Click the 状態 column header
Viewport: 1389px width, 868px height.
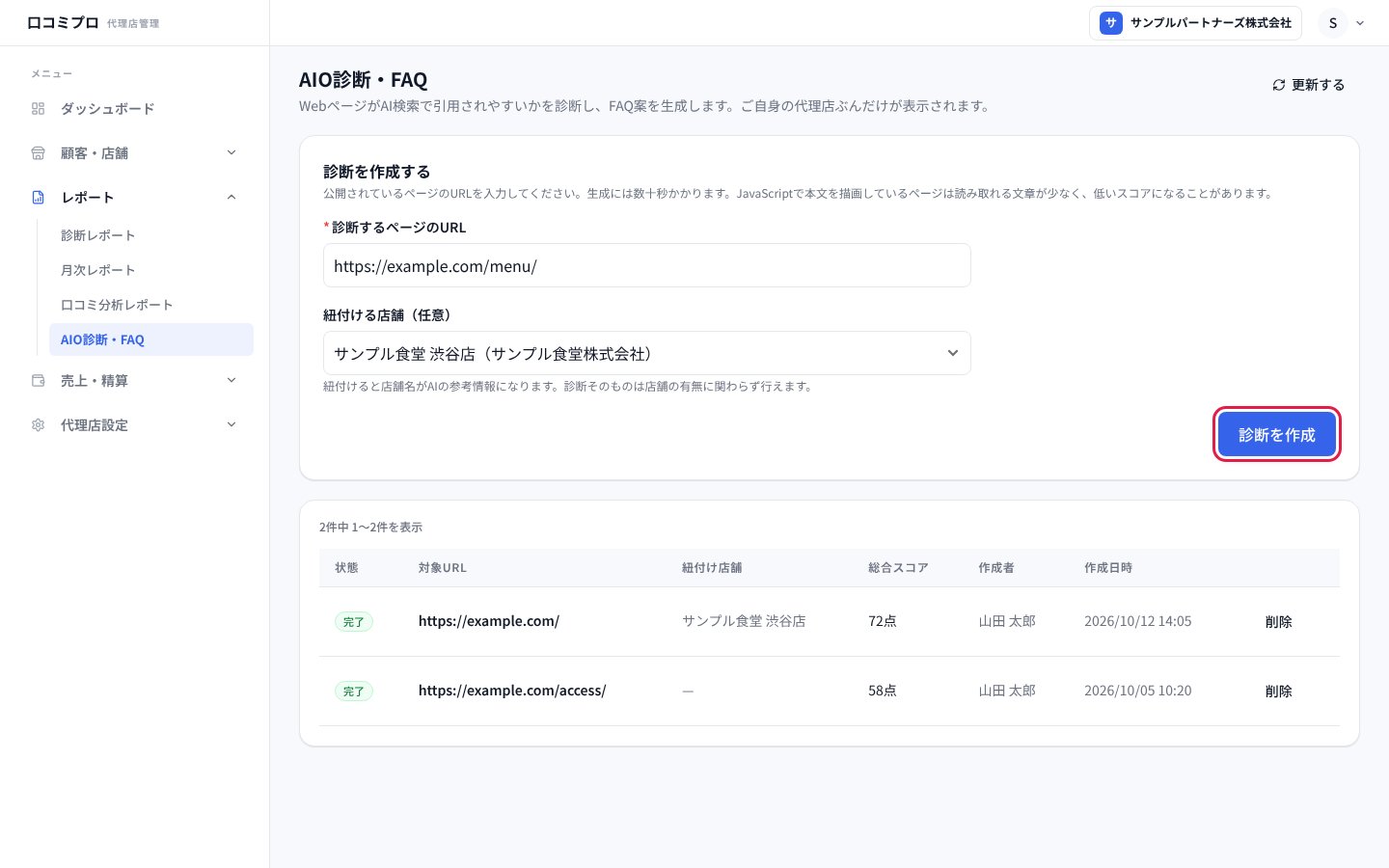346,568
